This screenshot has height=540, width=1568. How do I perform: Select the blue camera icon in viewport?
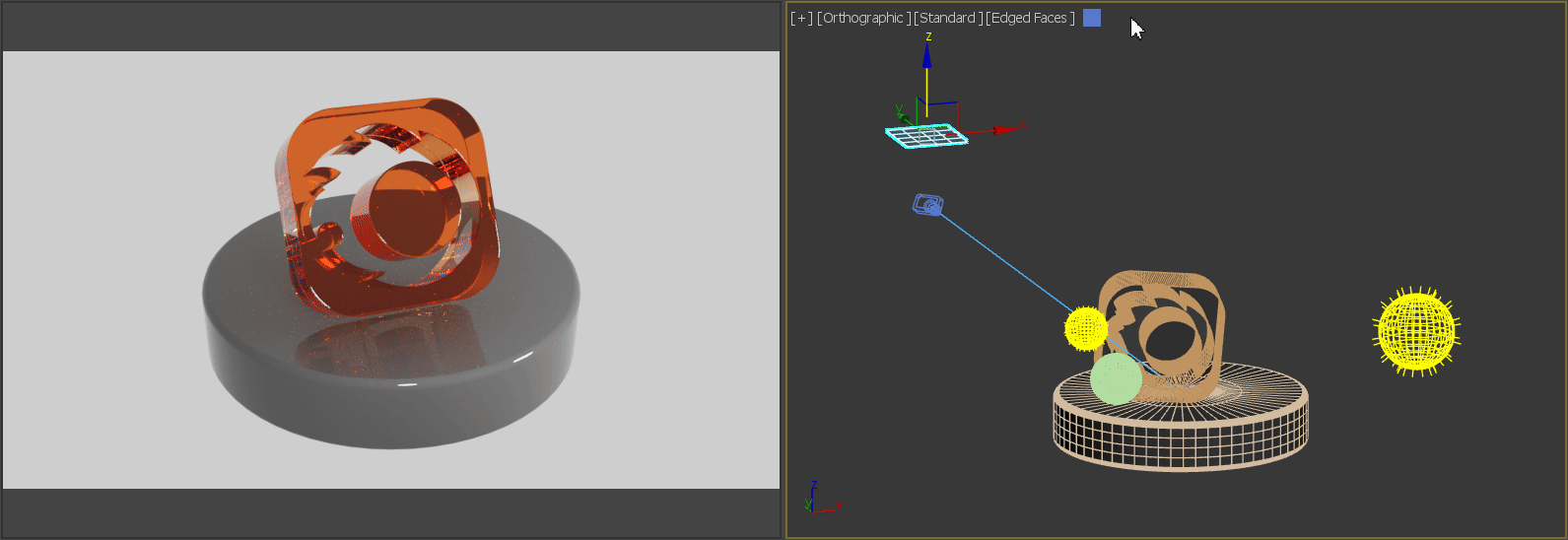pos(927,205)
